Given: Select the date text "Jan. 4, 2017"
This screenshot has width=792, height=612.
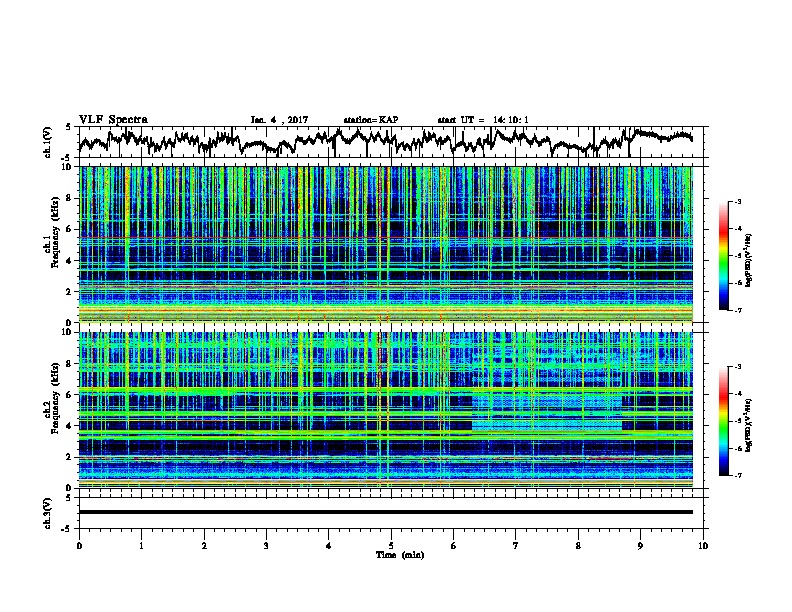Looking at the screenshot, I should point(279,120).
